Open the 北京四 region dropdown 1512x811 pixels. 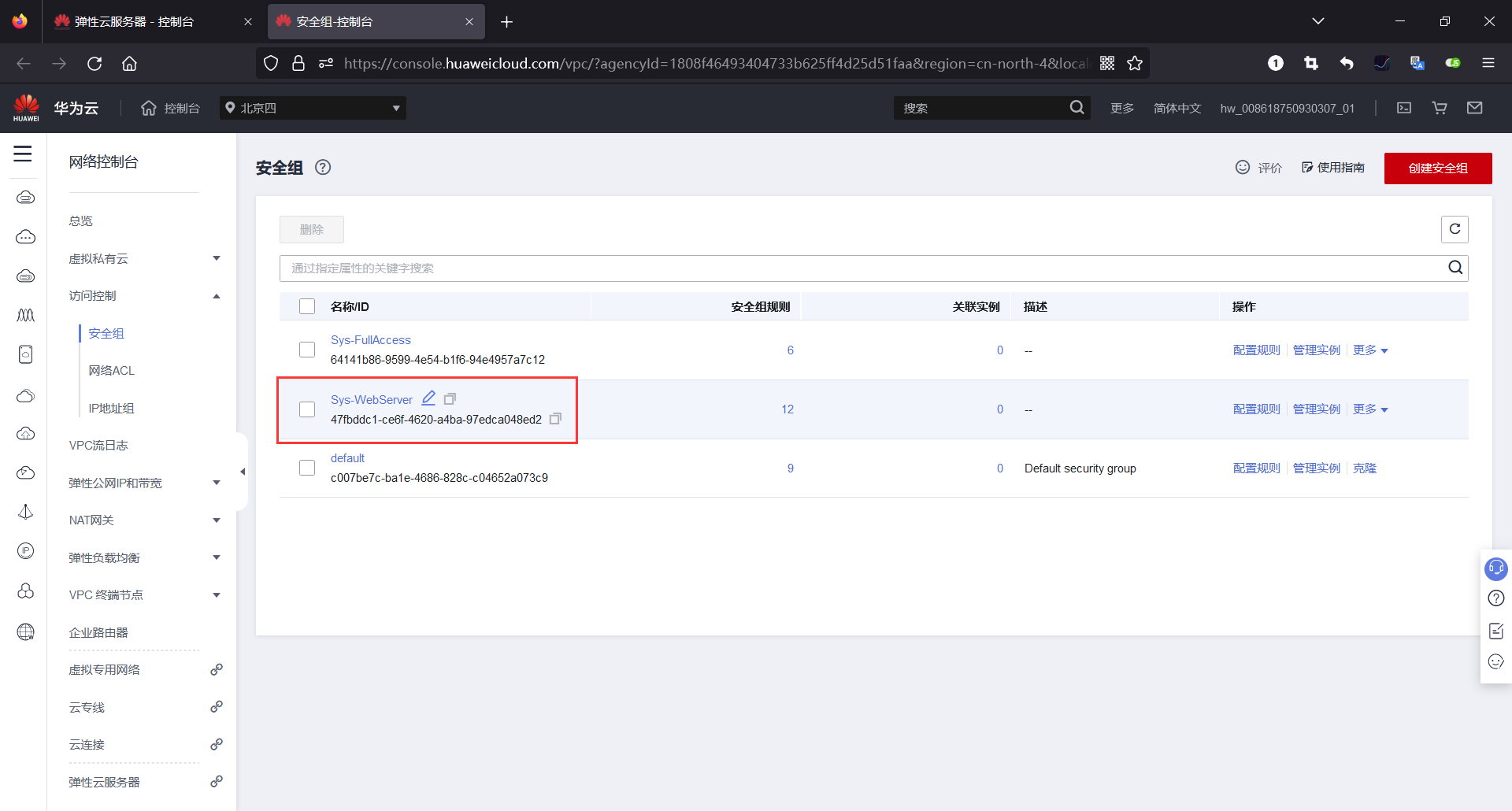pos(313,108)
